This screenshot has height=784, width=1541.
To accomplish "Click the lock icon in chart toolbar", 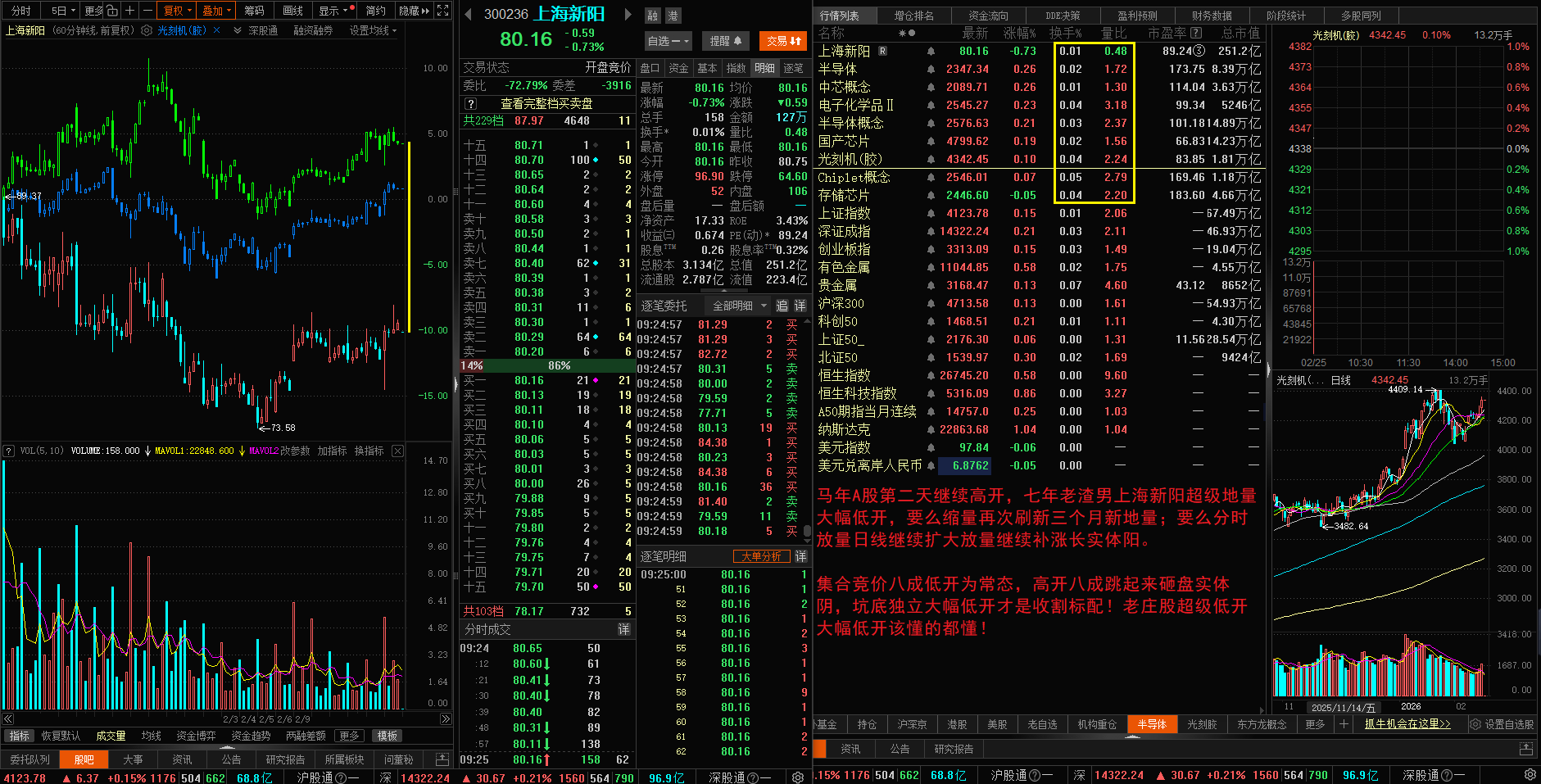I will pos(112,11).
